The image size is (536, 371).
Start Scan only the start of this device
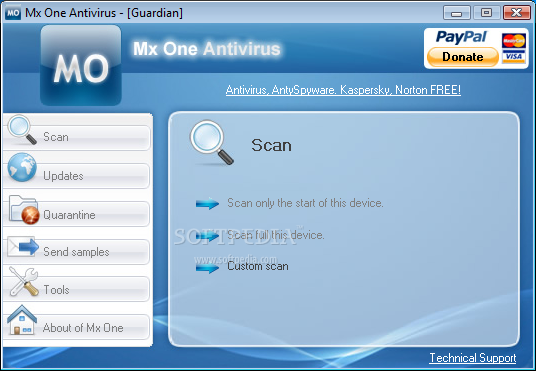tap(305, 203)
